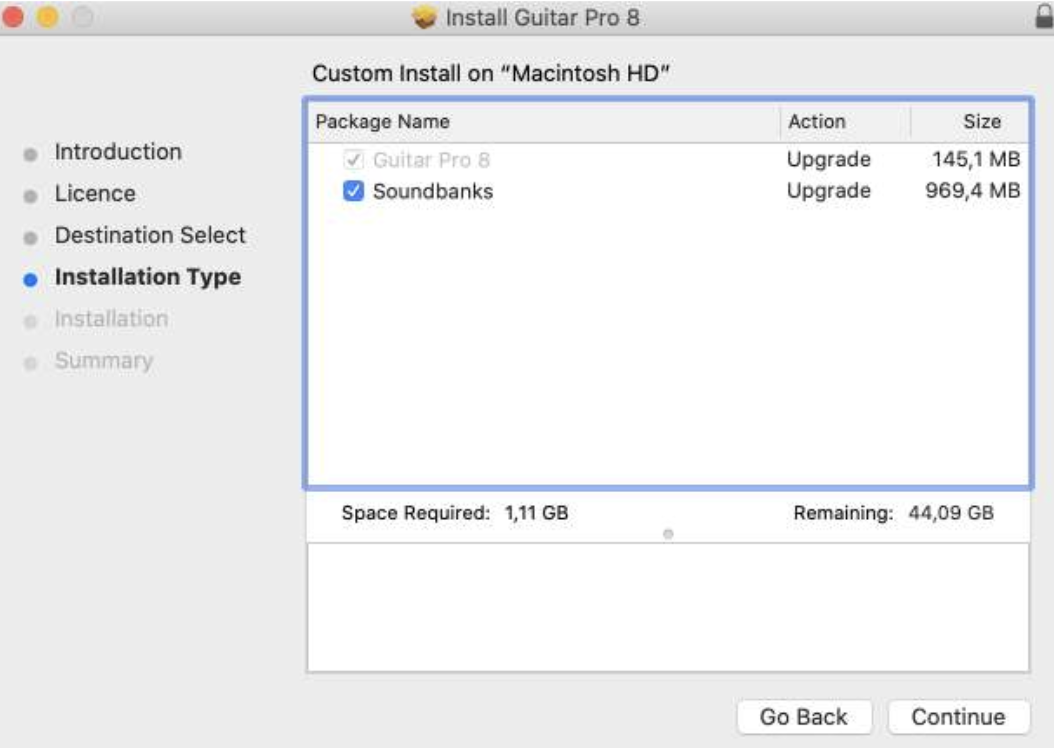The width and height of the screenshot is (1054, 748).
Task: Sort by the Package Name column header
Action: coord(383,121)
